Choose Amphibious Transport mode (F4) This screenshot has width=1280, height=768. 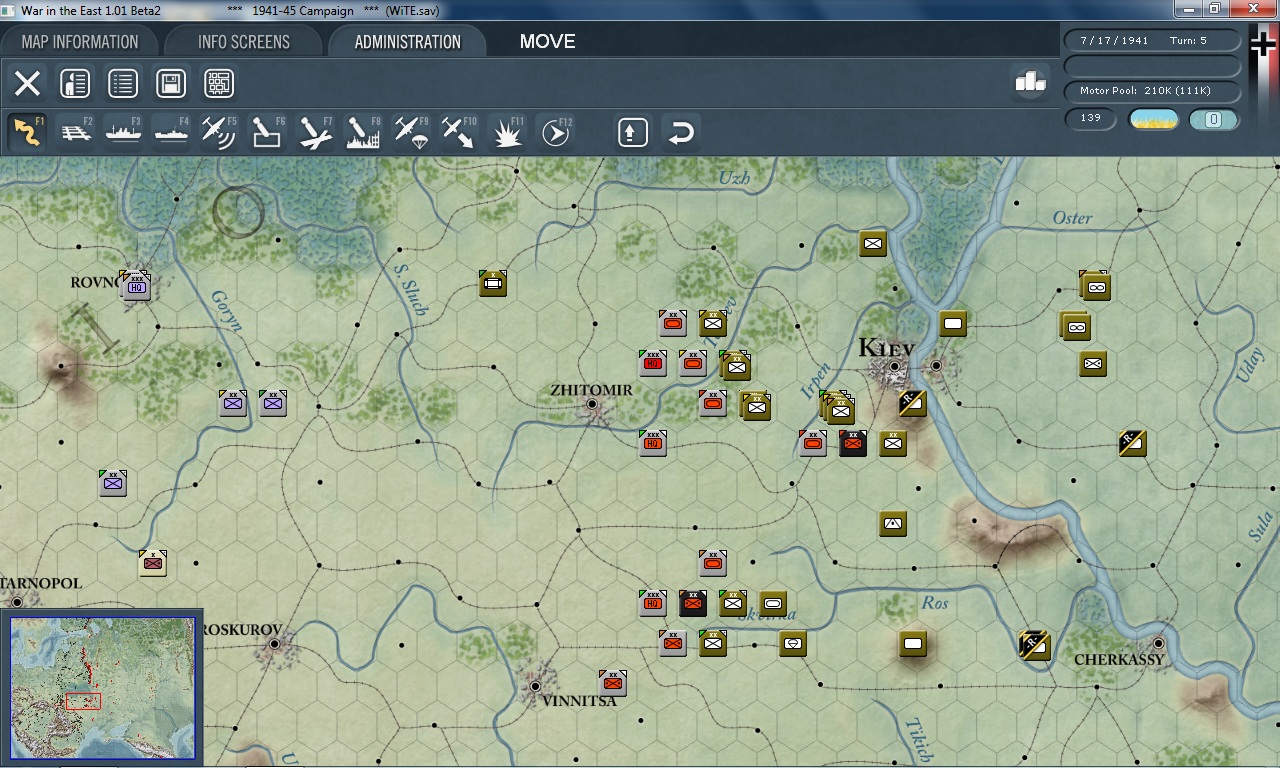click(172, 132)
